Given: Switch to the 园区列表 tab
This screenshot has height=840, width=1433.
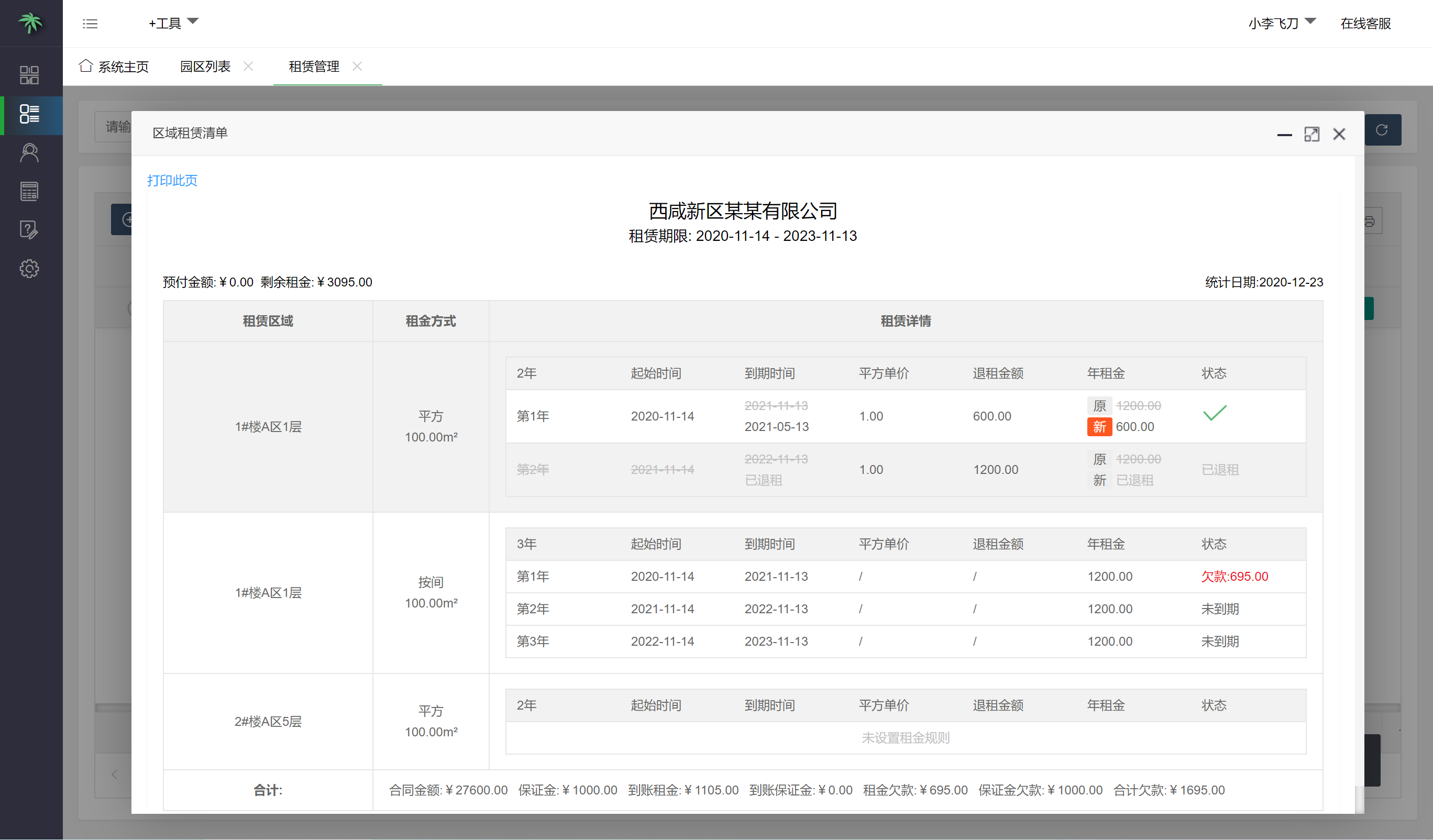Looking at the screenshot, I should pos(205,67).
